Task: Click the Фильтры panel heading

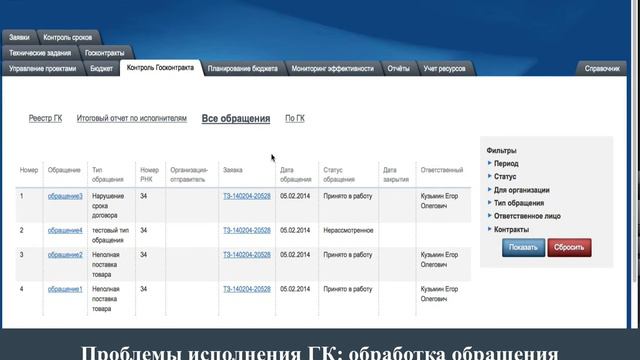Action: point(501,151)
